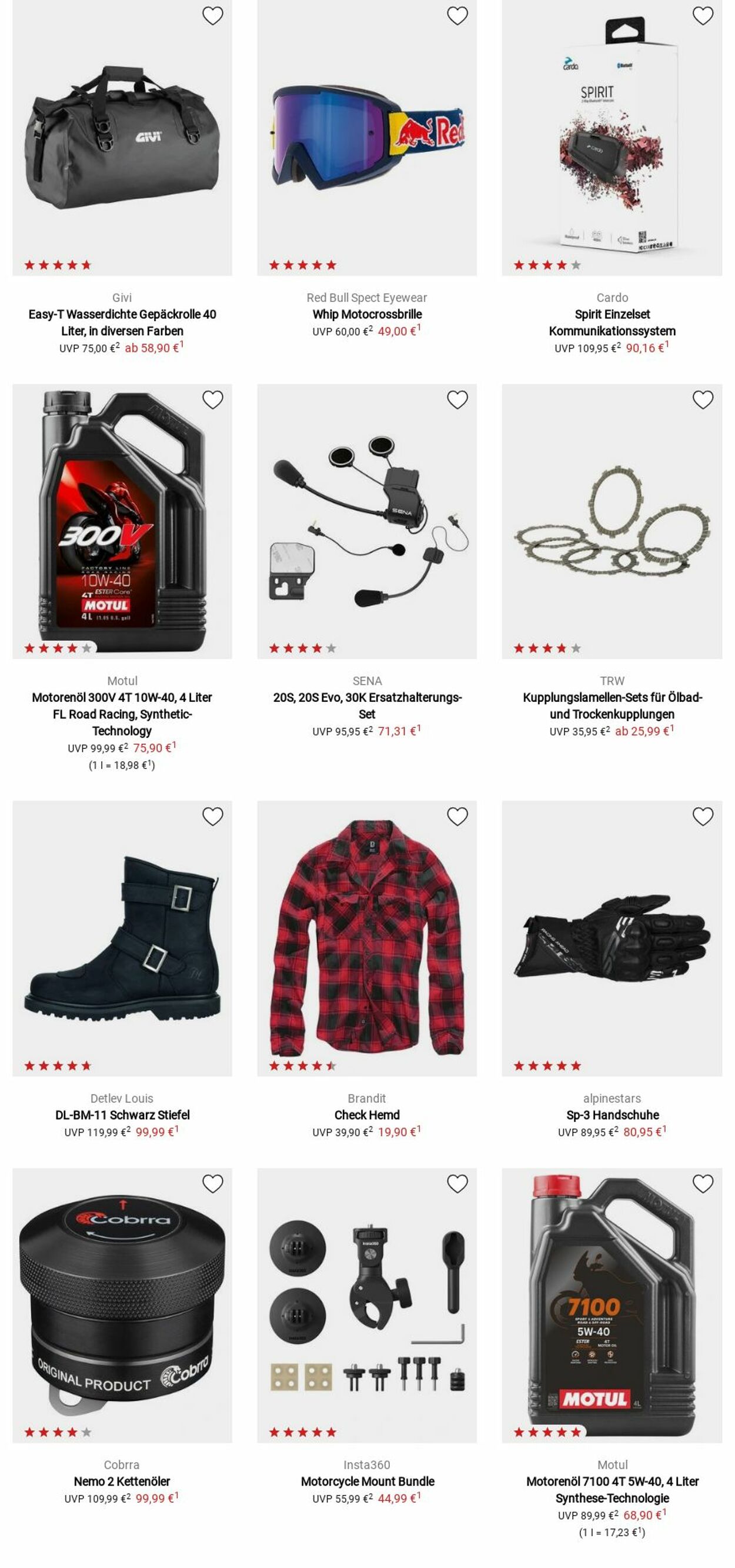Open Whip Motocrossbrille product title
This screenshot has height=1568, width=735.
point(367,314)
